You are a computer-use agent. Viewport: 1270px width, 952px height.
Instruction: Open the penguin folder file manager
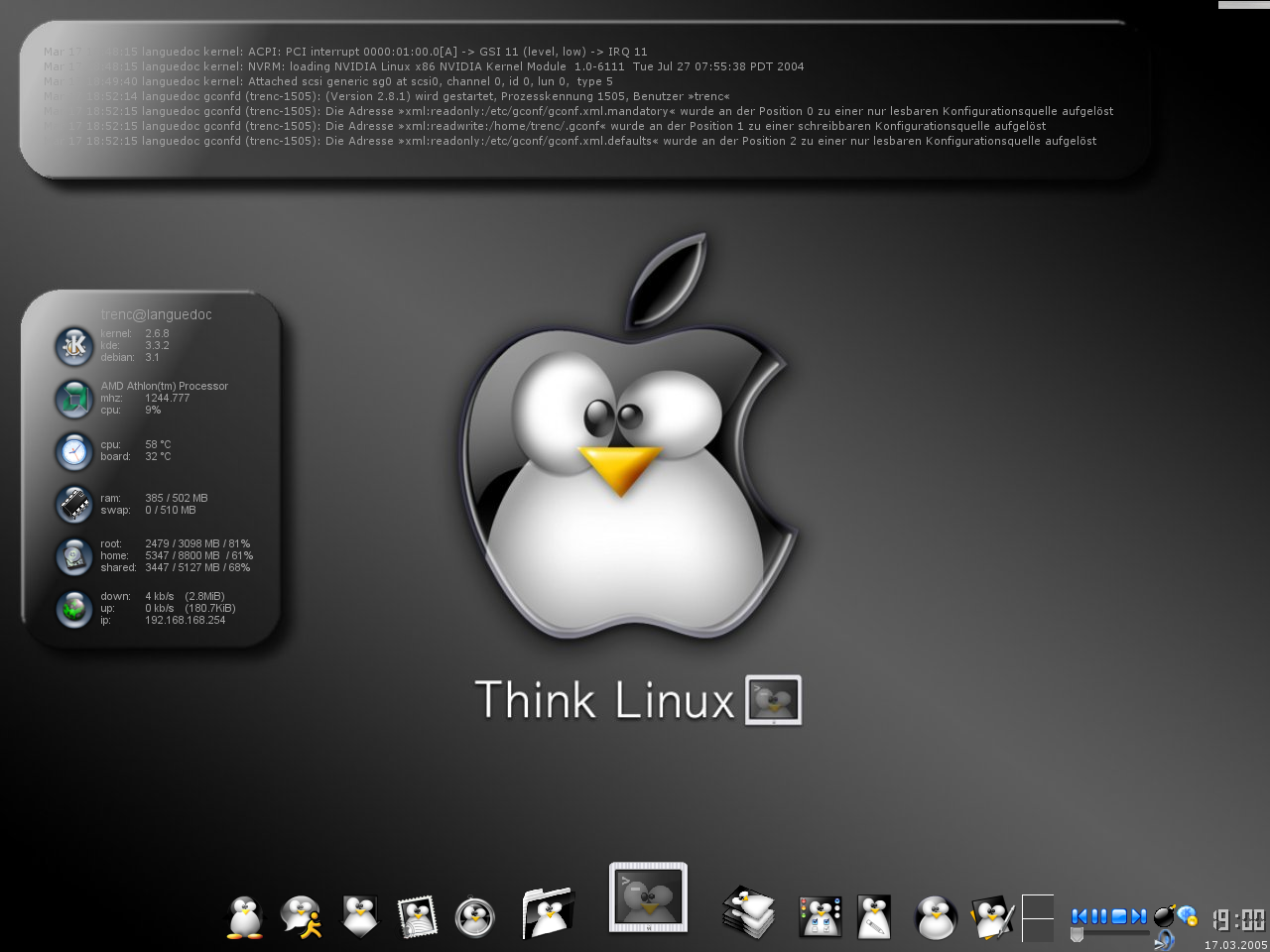(x=548, y=912)
